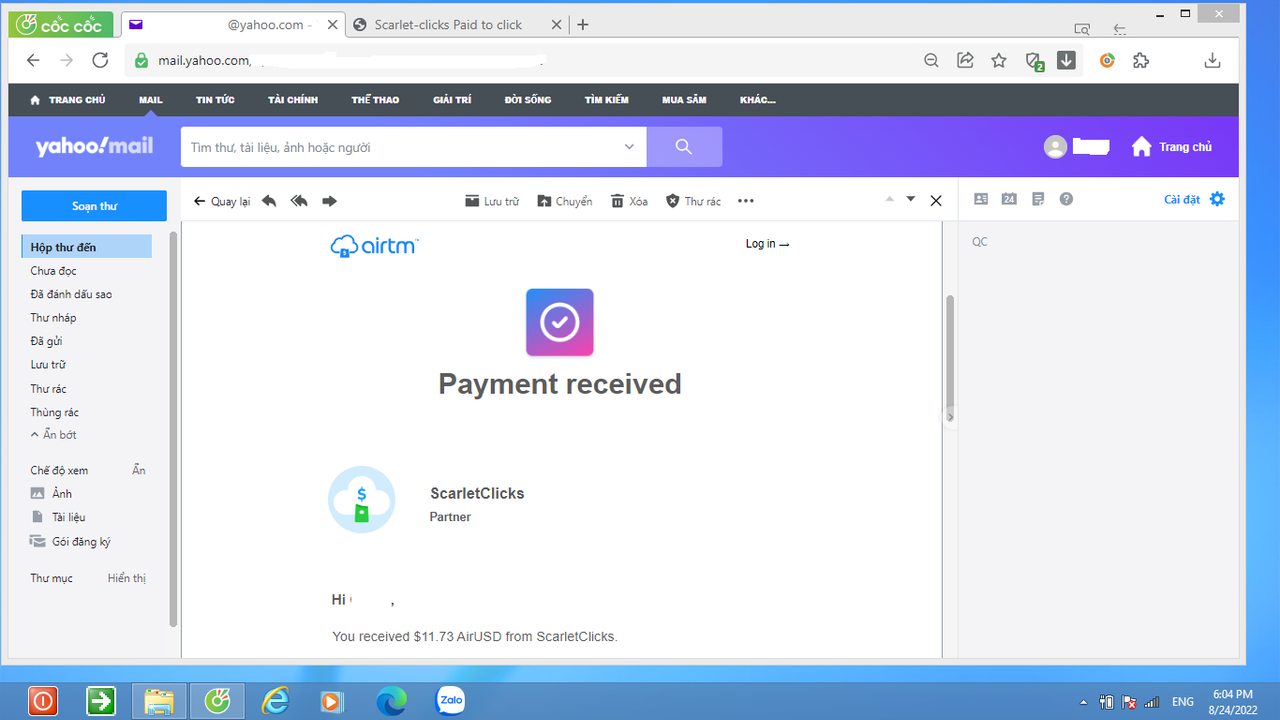
Task: Open the ad-block shield icon
Action: click(1035, 62)
